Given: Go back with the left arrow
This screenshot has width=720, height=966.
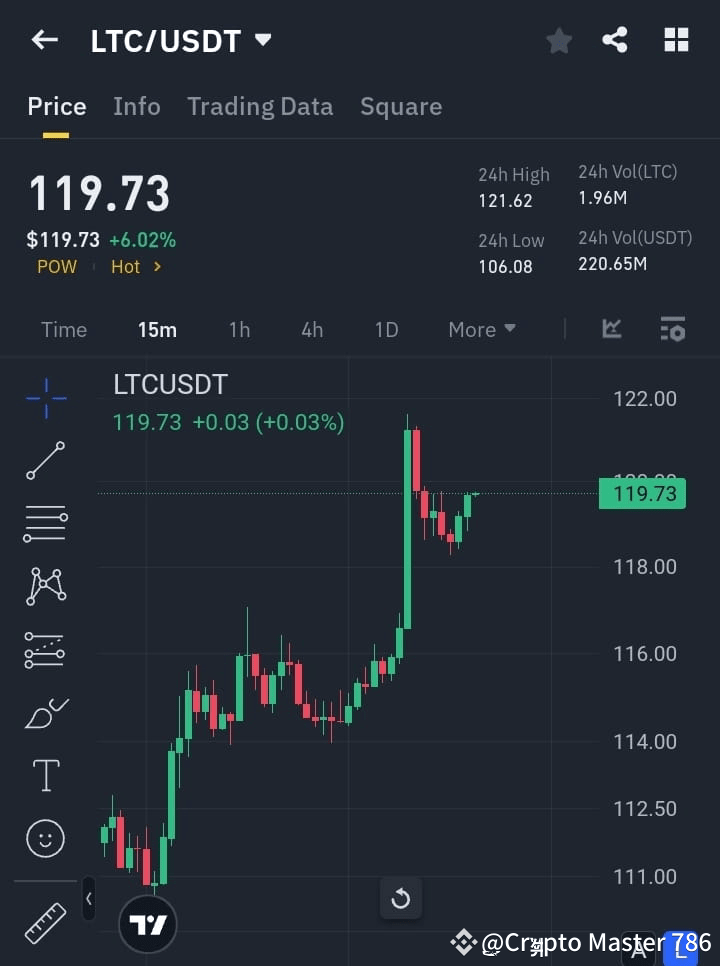Looking at the screenshot, I should pos(44,40).
